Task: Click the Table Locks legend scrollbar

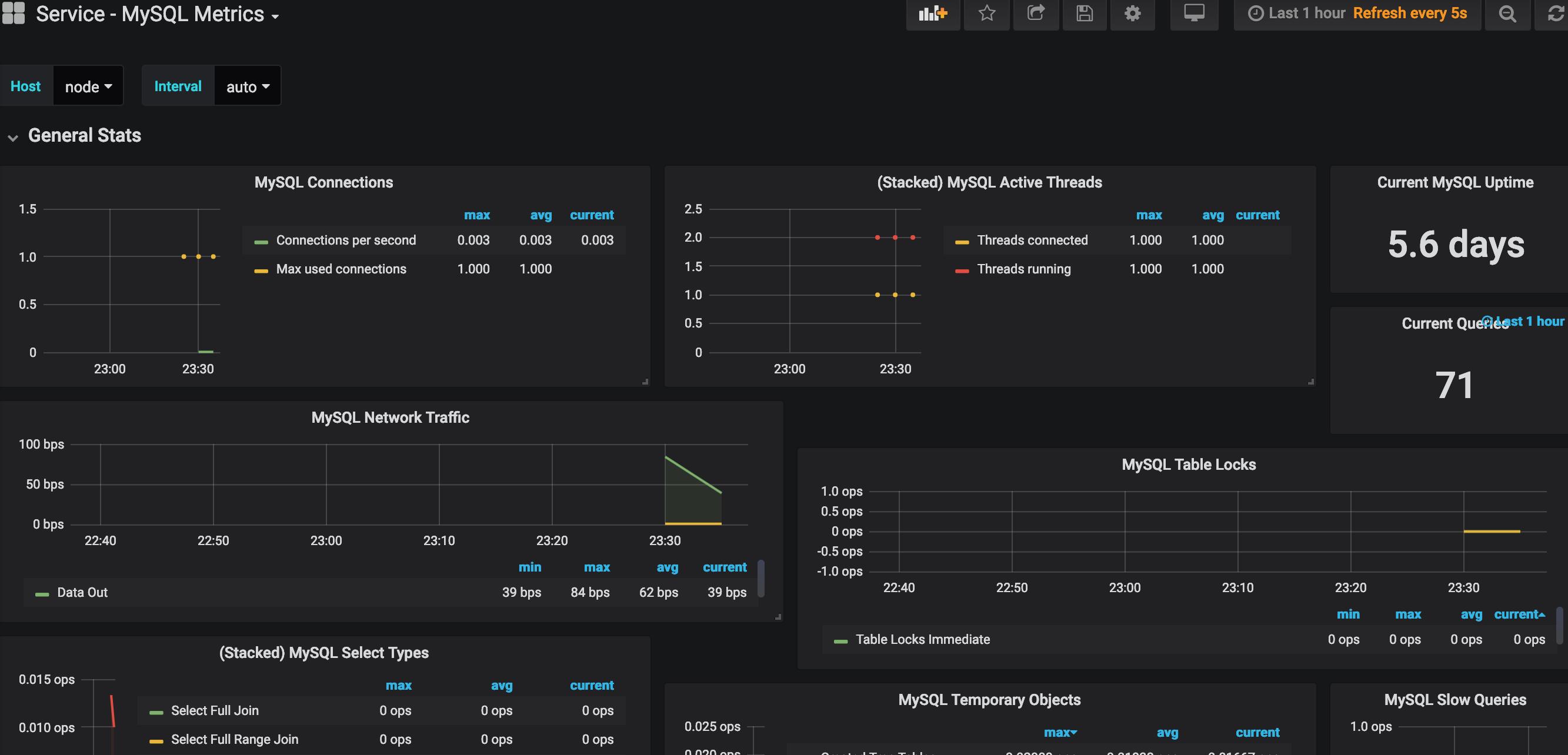Action: [x=1560, y=626]
